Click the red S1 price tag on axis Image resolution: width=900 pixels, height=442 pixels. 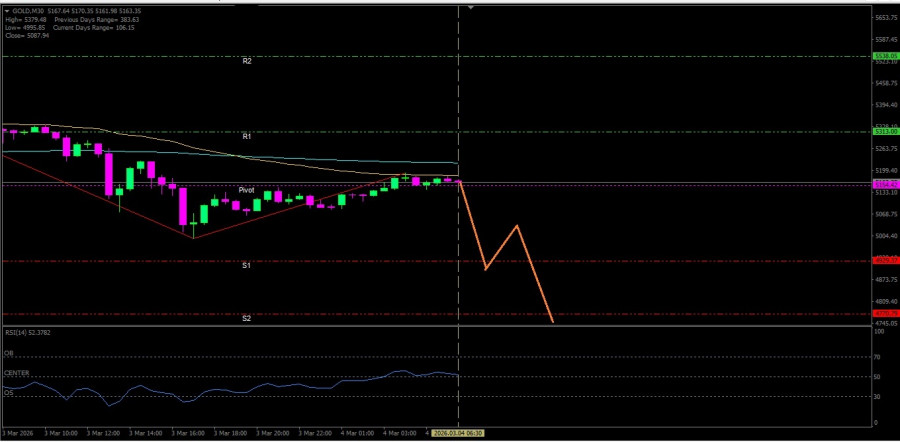pyautogui.click(x=885, y=260)
